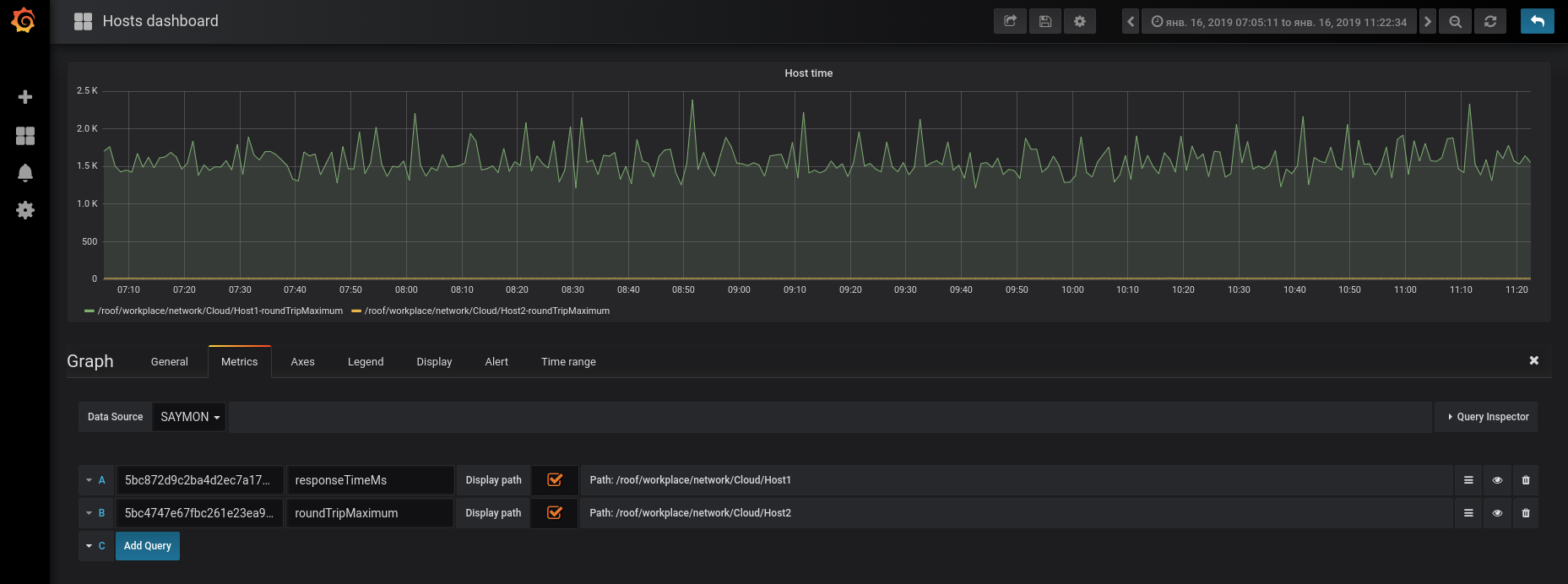
Task: Switch to the Display tab
Action: coord(434,361)
